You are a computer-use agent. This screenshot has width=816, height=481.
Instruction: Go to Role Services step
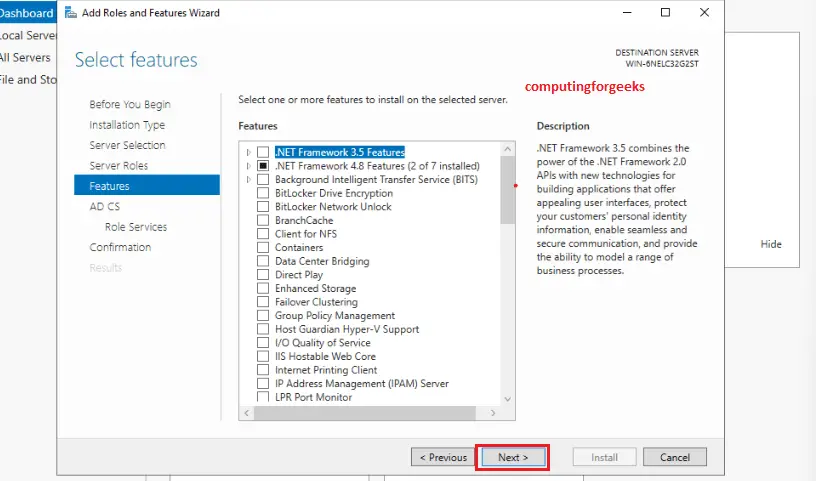coord(136,226)
